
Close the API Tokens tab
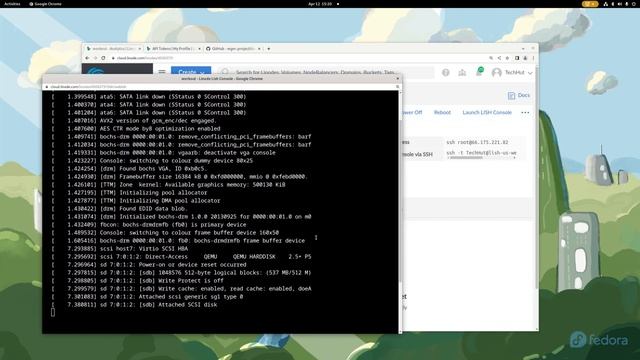(199, 49)
